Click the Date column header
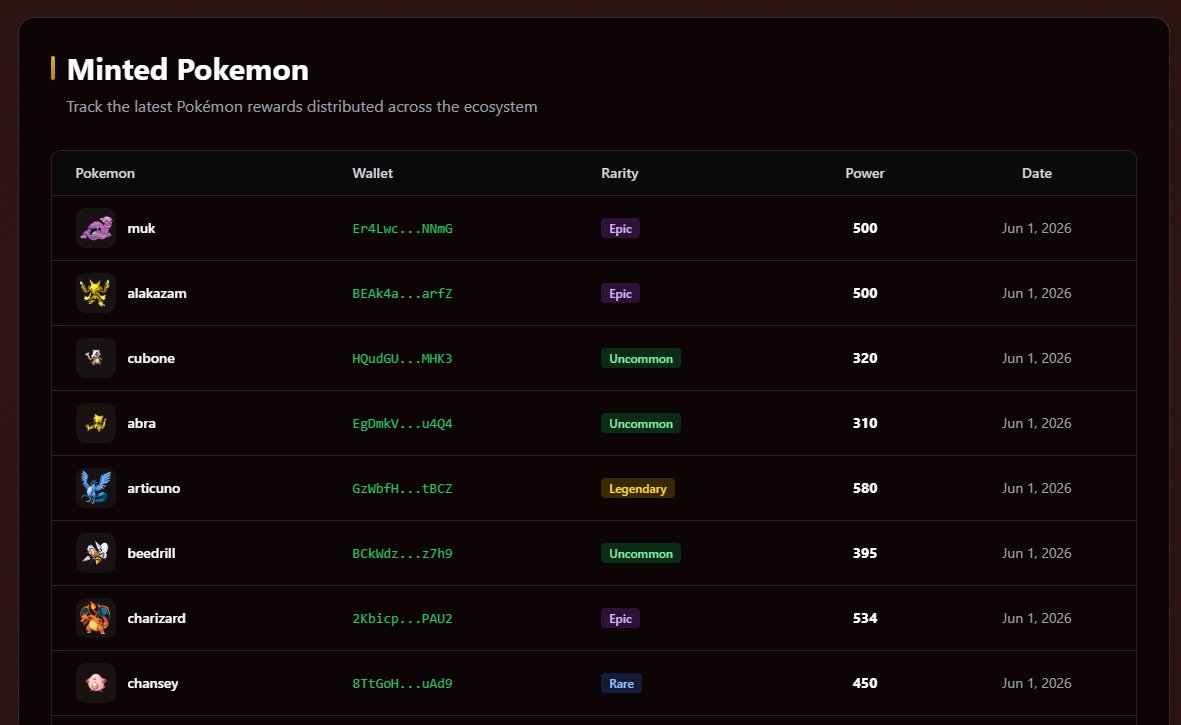1181x725 pixels. (1036, 173)
